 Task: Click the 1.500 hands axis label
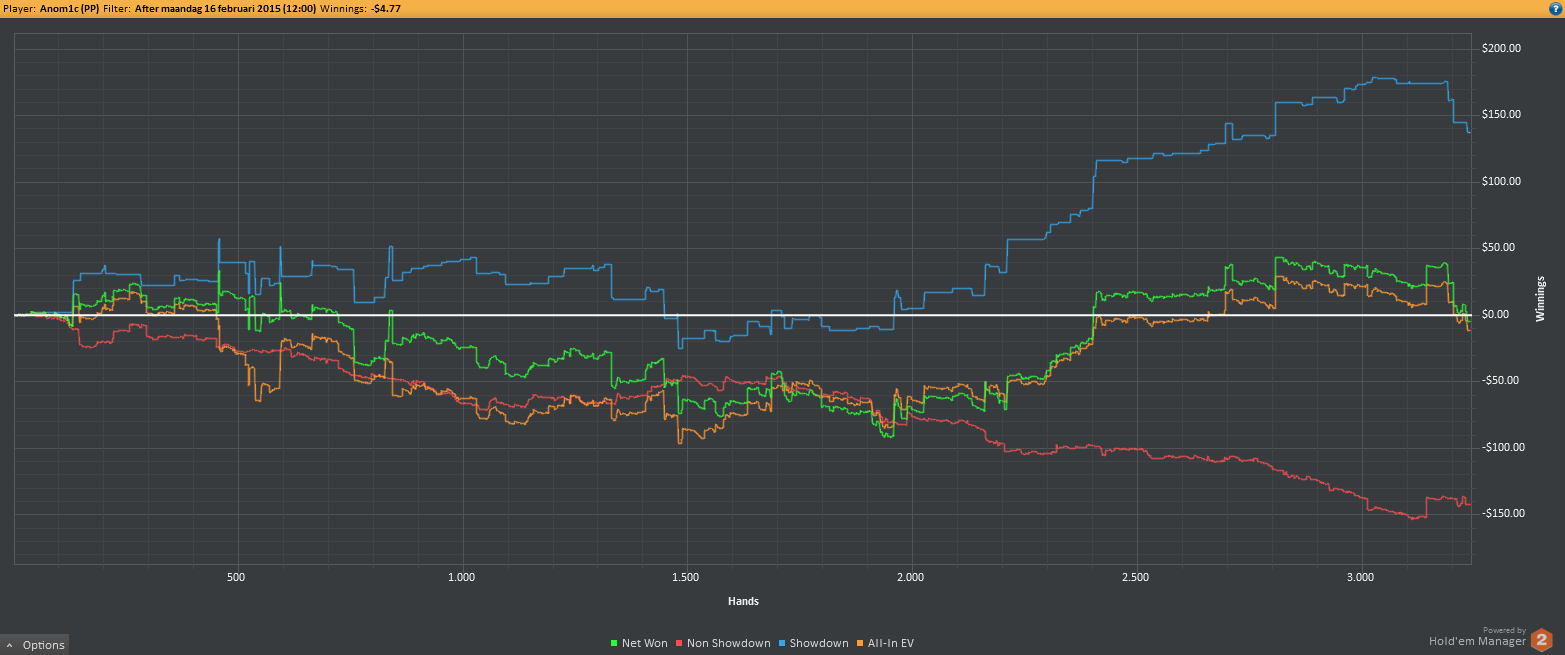click(686, 578)
